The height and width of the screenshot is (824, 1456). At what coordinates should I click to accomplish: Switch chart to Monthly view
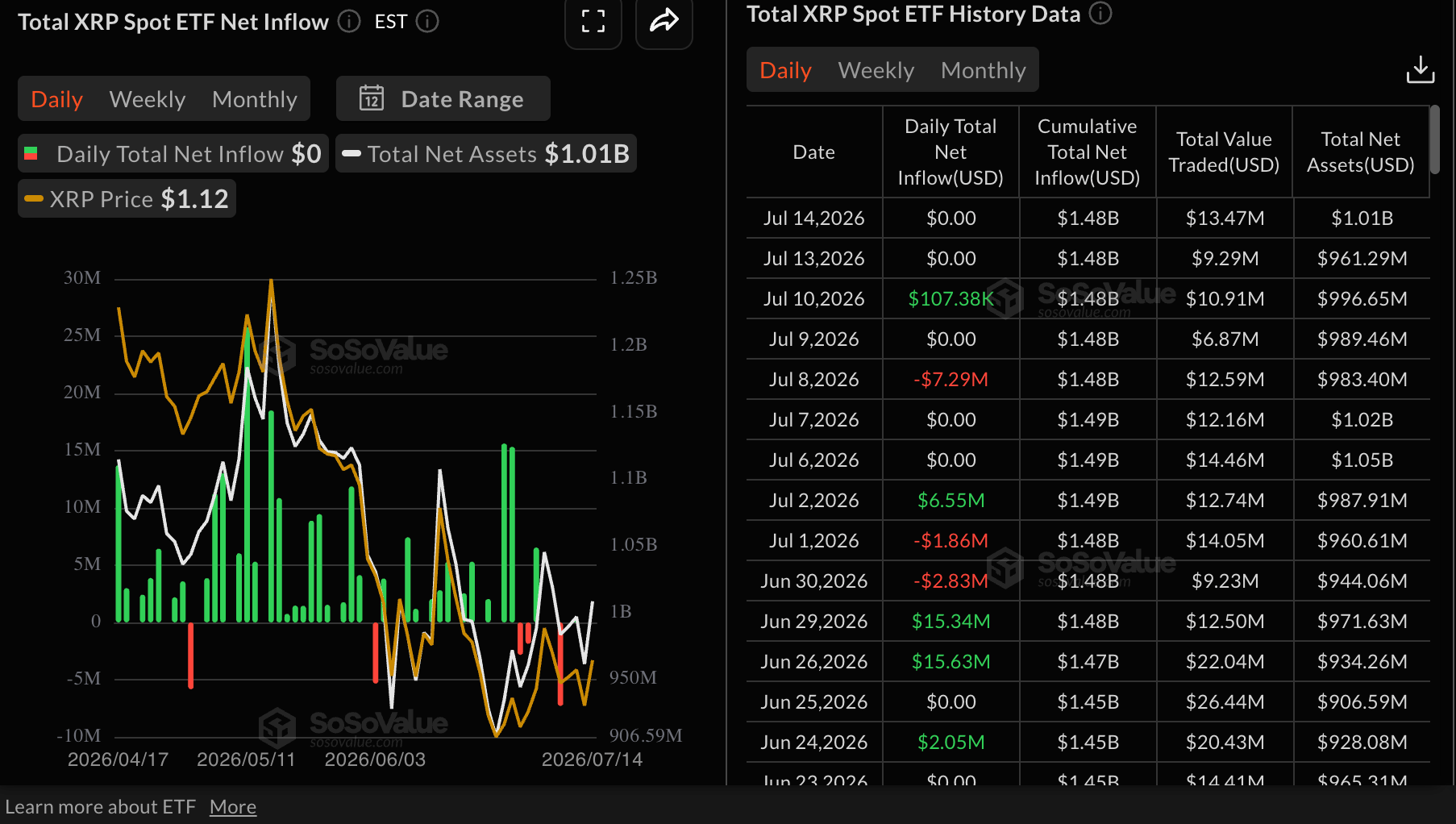pyautogui.click(x=255, y=99)
